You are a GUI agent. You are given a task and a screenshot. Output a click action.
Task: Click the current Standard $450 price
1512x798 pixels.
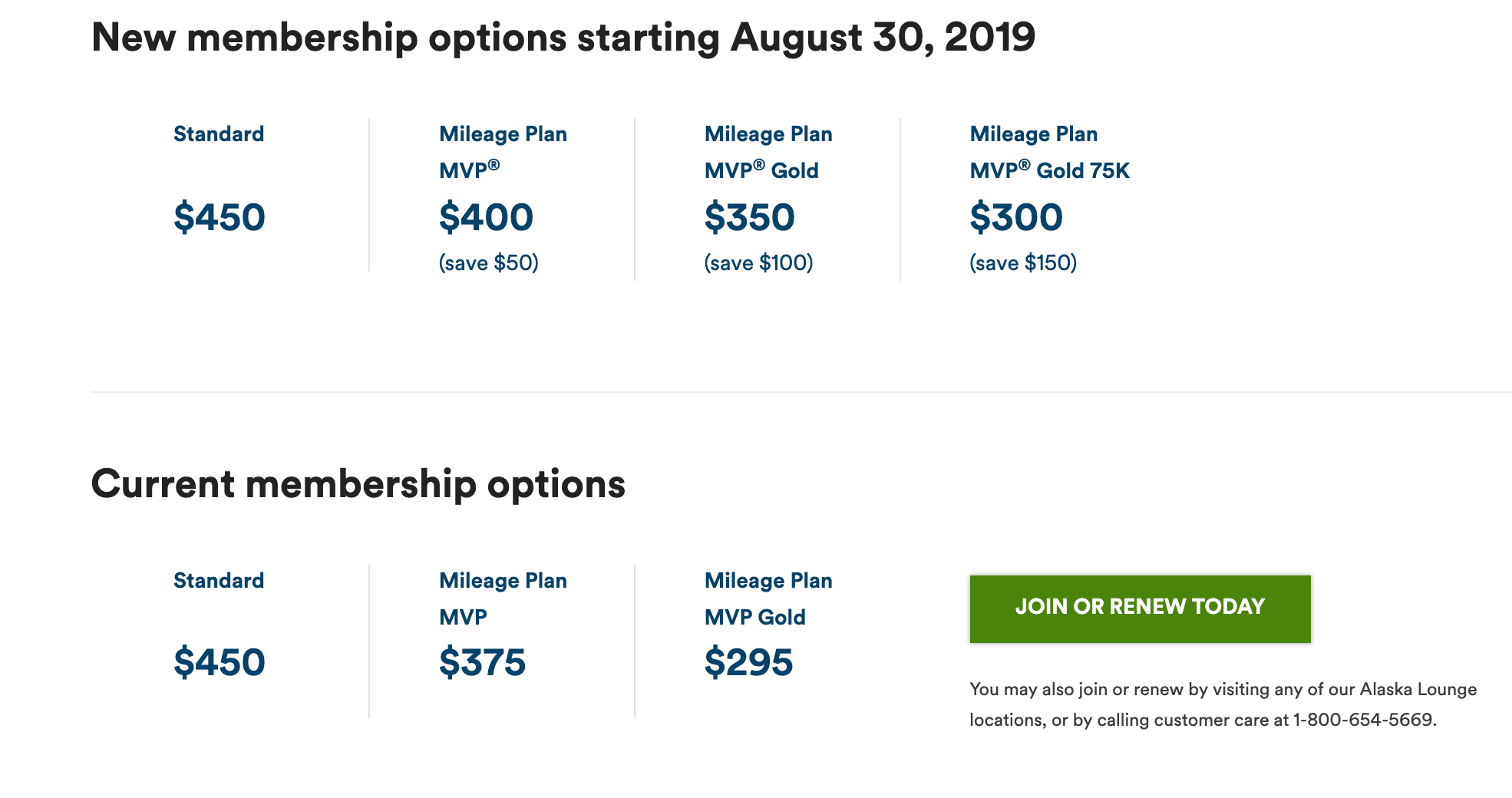[x=220, y=662]
